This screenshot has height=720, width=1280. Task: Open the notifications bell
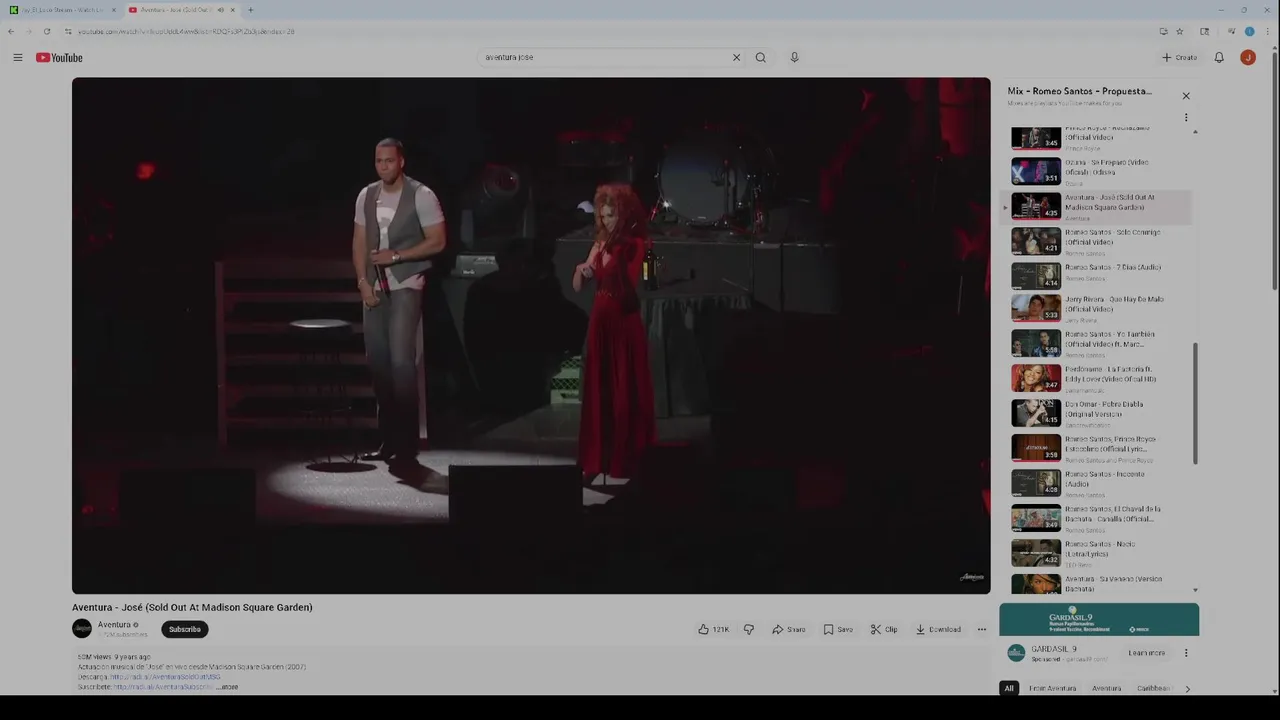pos(1219,58)
